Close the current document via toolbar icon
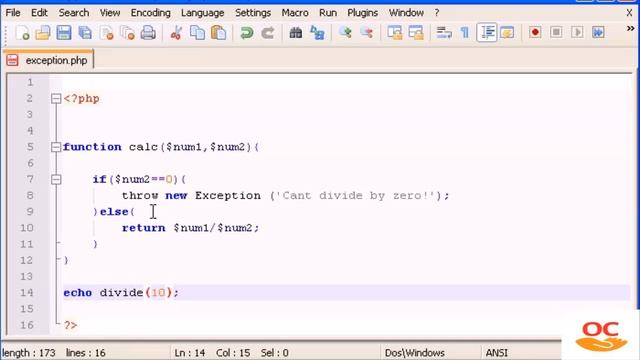This screenshot has height=360, width=640. point(106,33)
